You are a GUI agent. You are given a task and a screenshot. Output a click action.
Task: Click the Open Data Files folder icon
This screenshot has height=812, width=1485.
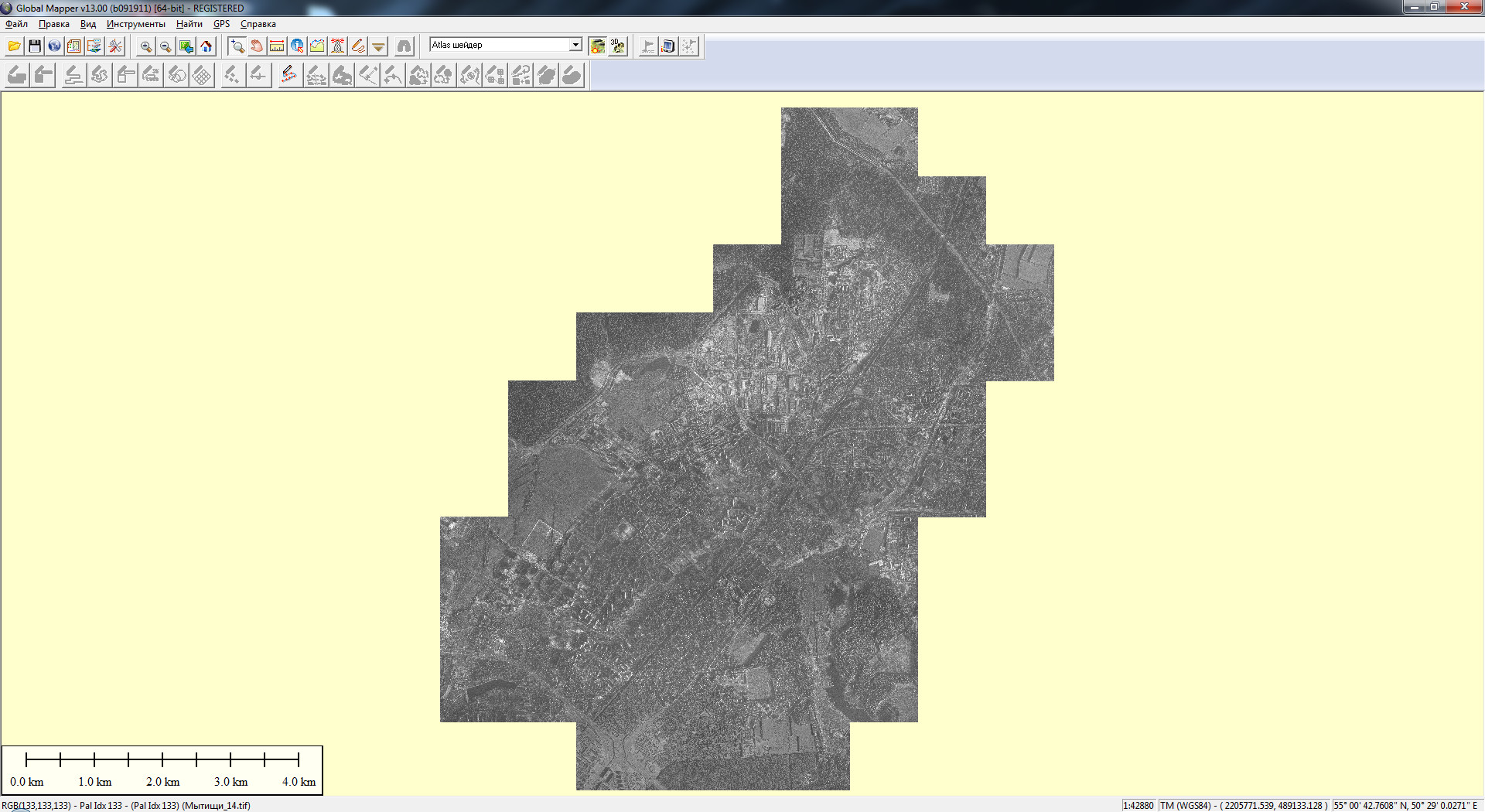14,46
